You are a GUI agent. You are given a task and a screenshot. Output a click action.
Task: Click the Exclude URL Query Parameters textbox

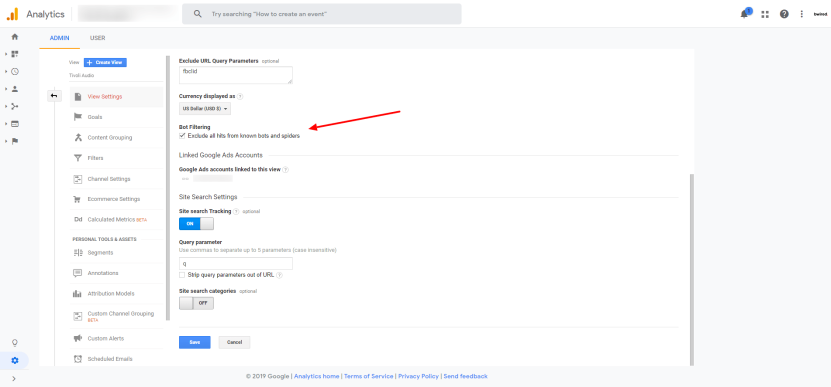(236, 75)
